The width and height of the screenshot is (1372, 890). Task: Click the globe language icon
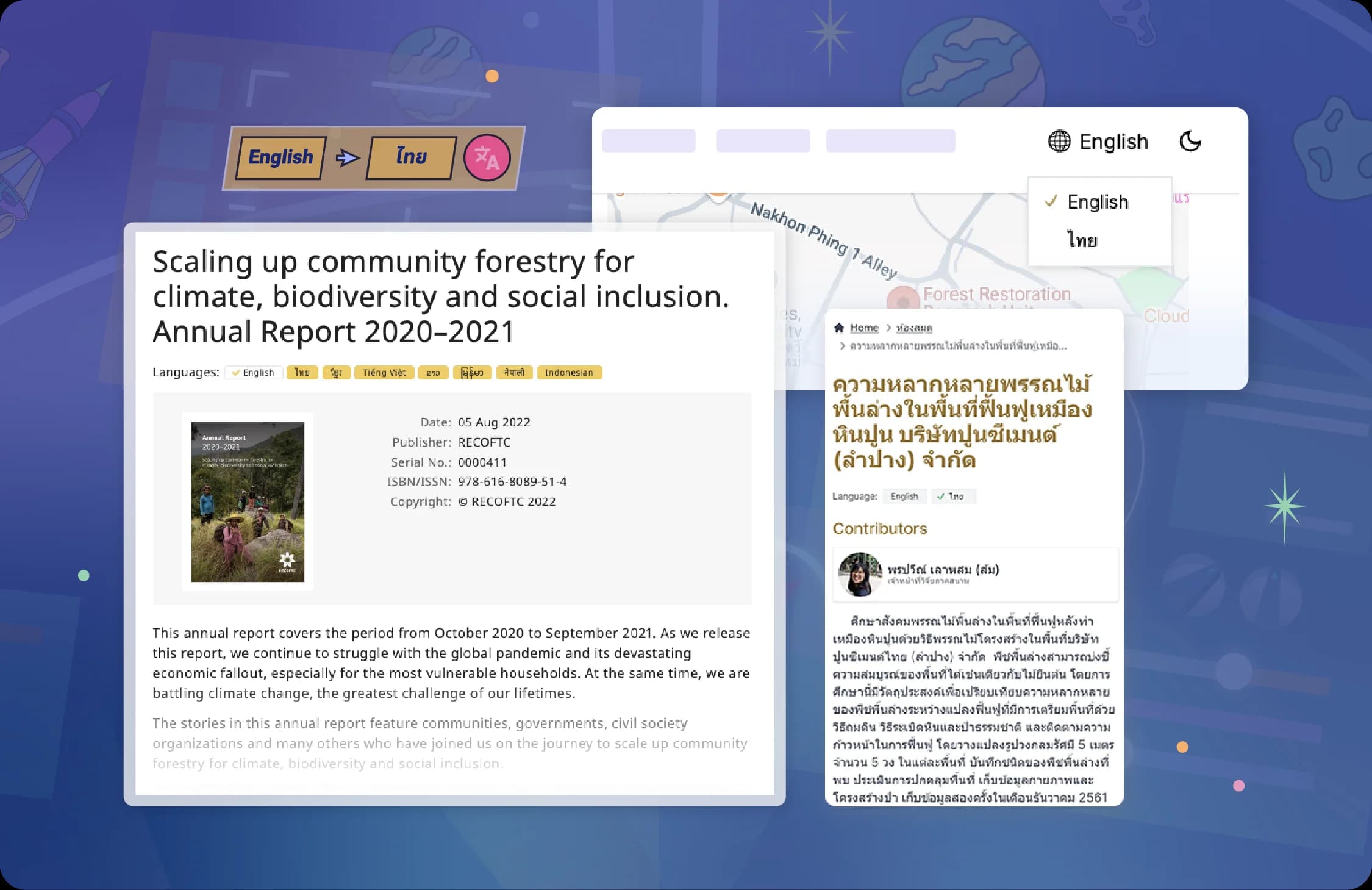point(1059,142)
